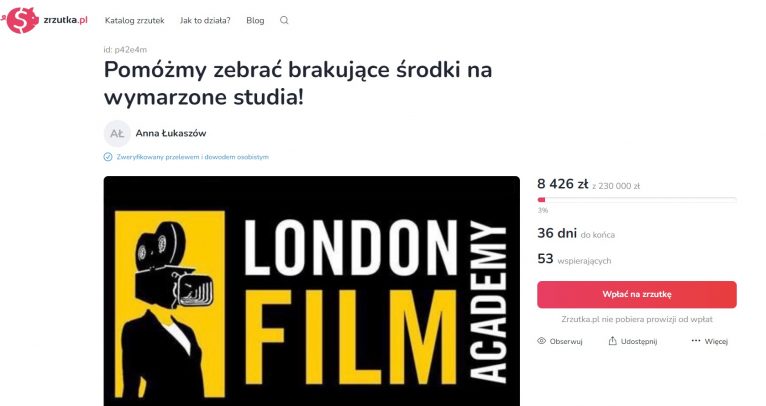Click the 53 wspierających supporters count
The image size is (766, 406).
(x=574, y=259)
